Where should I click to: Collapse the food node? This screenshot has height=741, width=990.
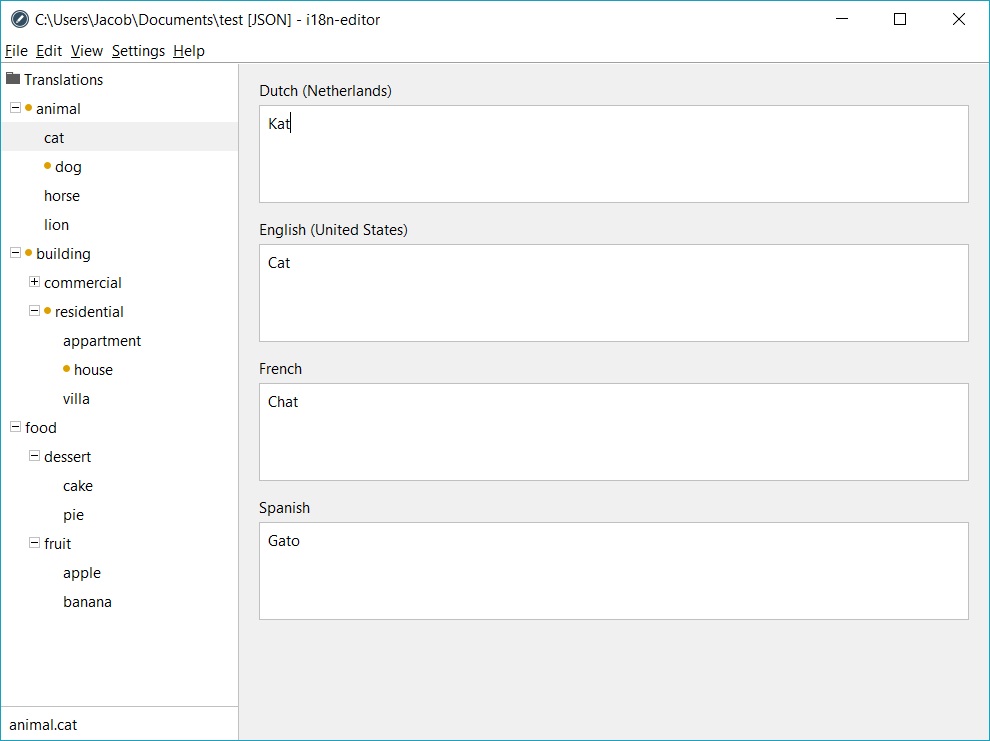point(16,427)
